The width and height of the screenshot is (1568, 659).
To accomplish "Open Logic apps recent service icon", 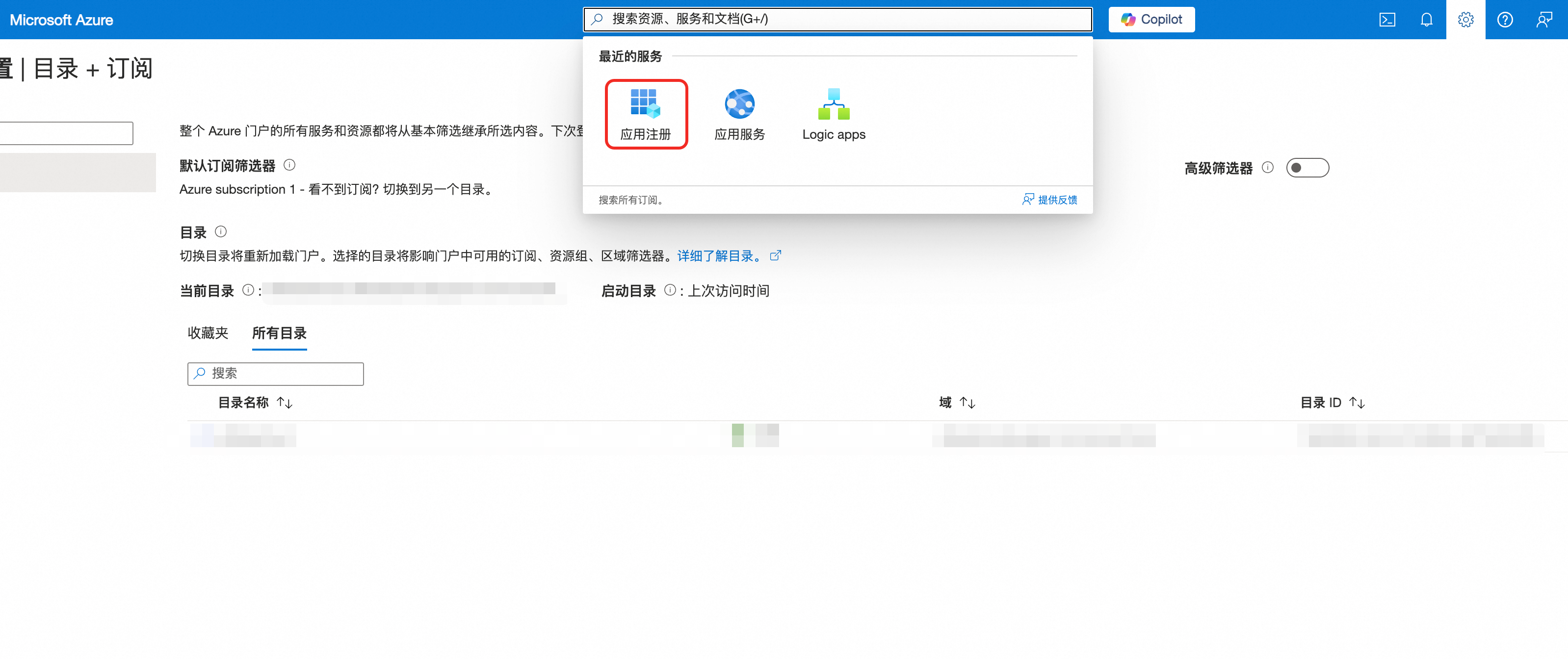I will click(x=833, y=114).
